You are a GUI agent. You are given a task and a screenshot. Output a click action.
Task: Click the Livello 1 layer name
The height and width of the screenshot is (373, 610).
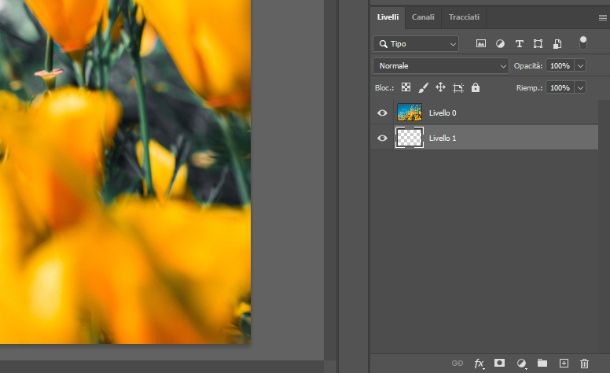point(442,138)
